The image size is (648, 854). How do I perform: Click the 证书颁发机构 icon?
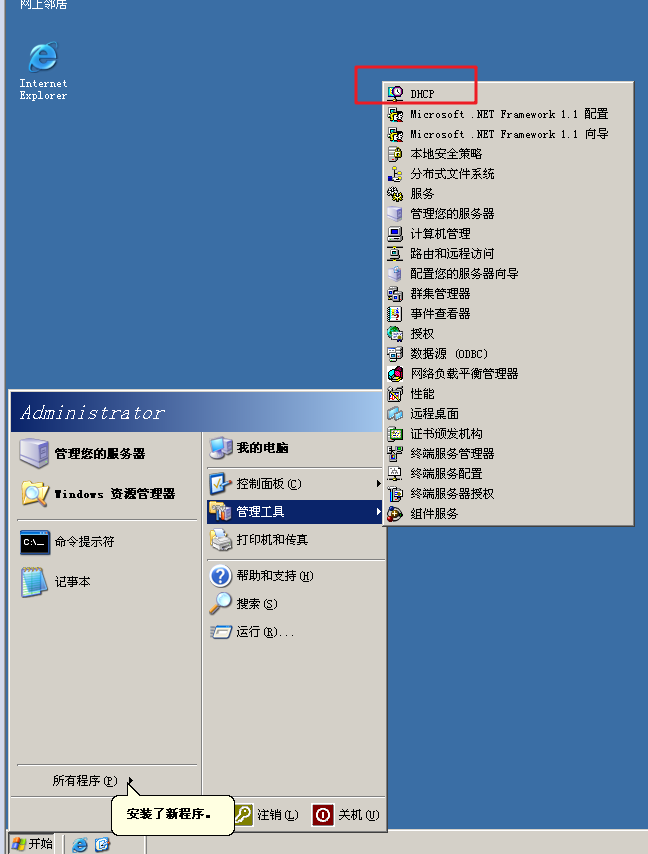pos(395,434)
